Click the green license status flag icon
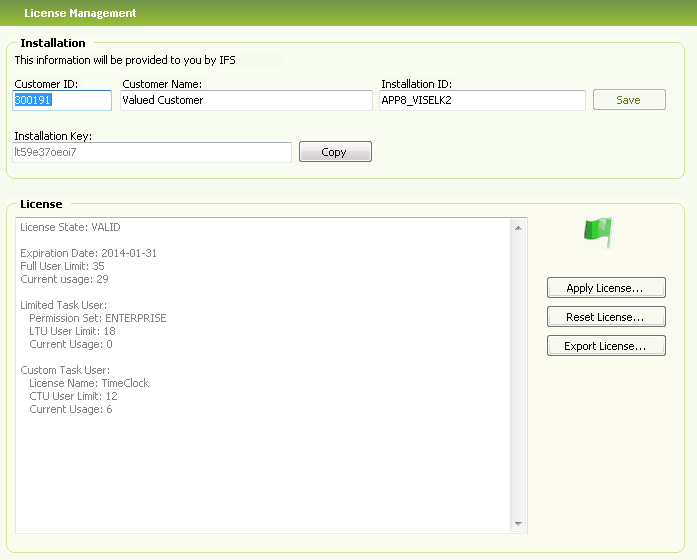This screenshot has width=697, height=560. (x=597, y=232)
